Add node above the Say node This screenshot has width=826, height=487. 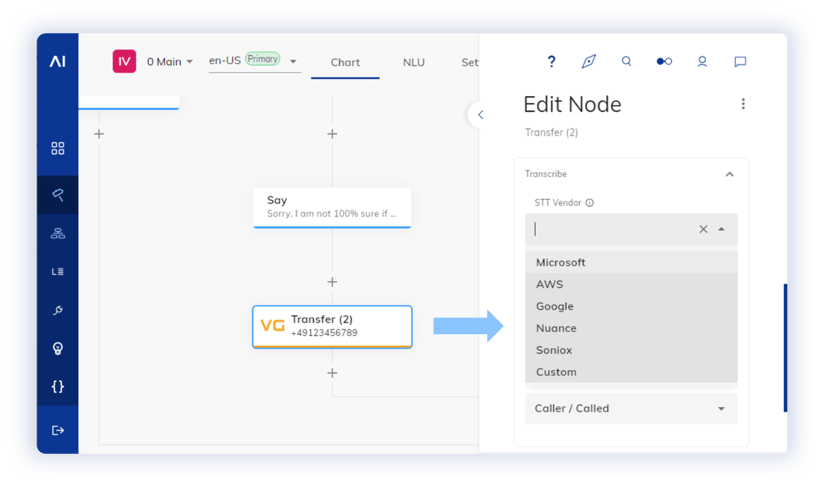coord(332,134)
